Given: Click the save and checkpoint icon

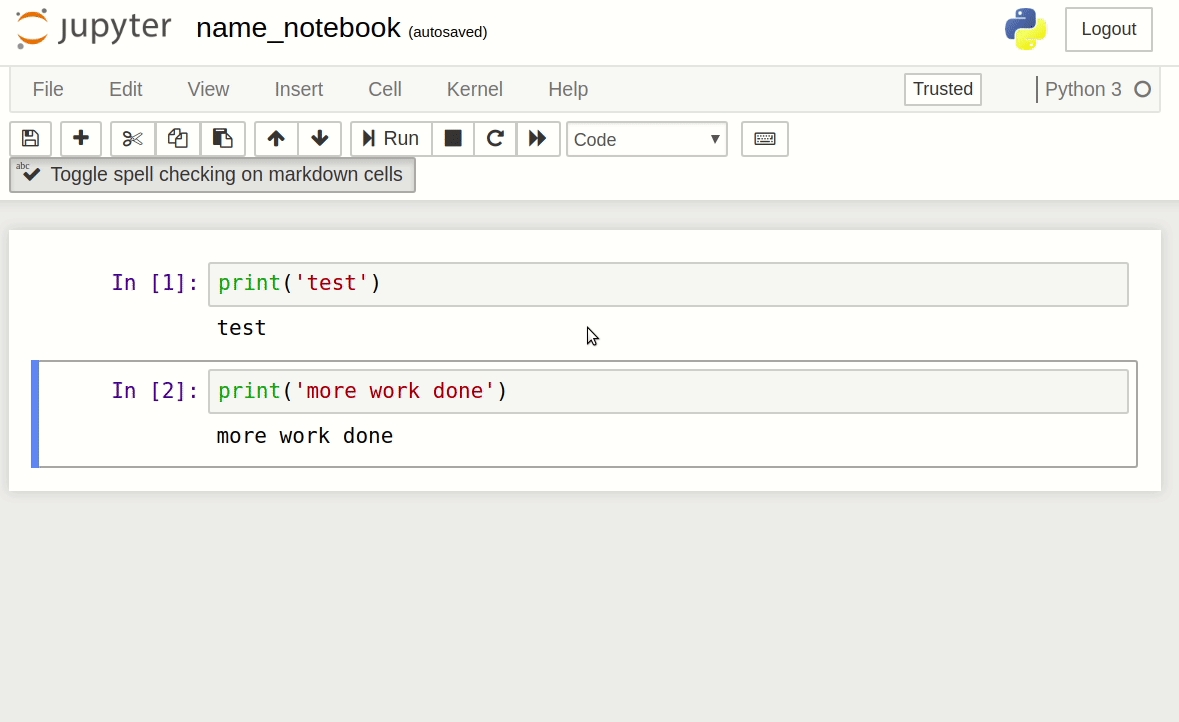Looking at the screenshot, I should 30,139.
